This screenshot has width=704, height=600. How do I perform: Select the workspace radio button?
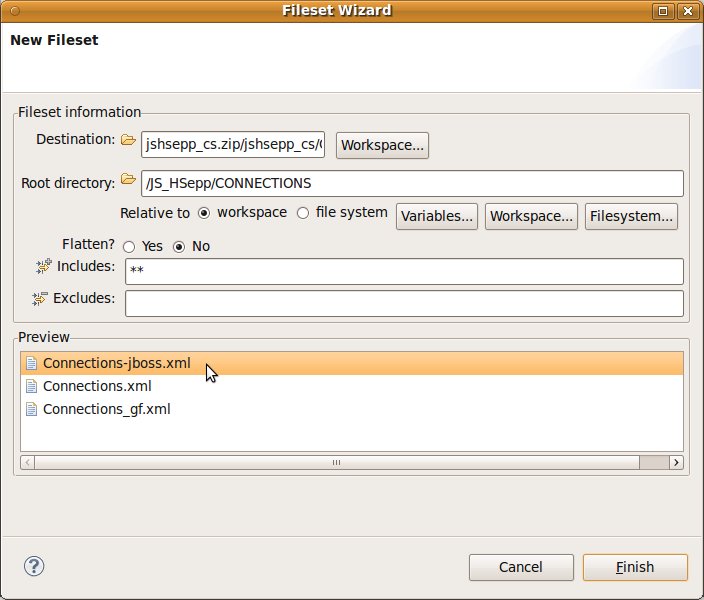tap(204, 213)
